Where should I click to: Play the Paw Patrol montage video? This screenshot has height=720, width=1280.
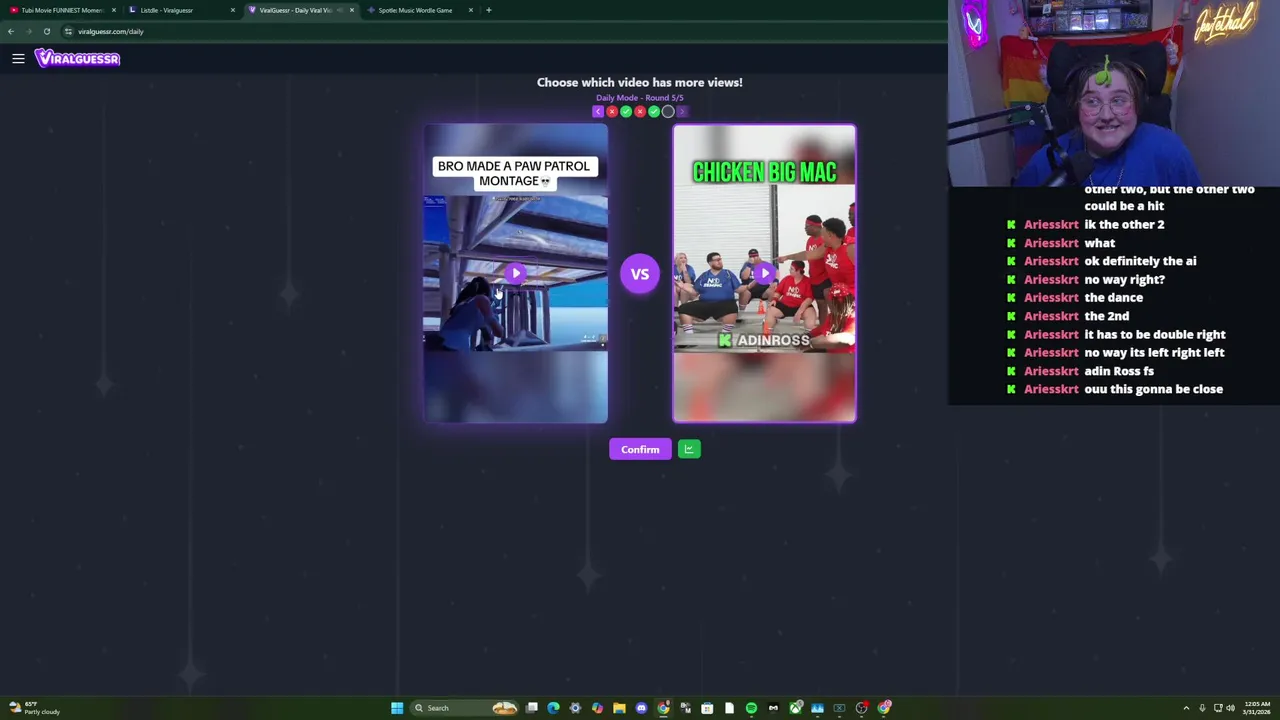[x=515, y=273]
